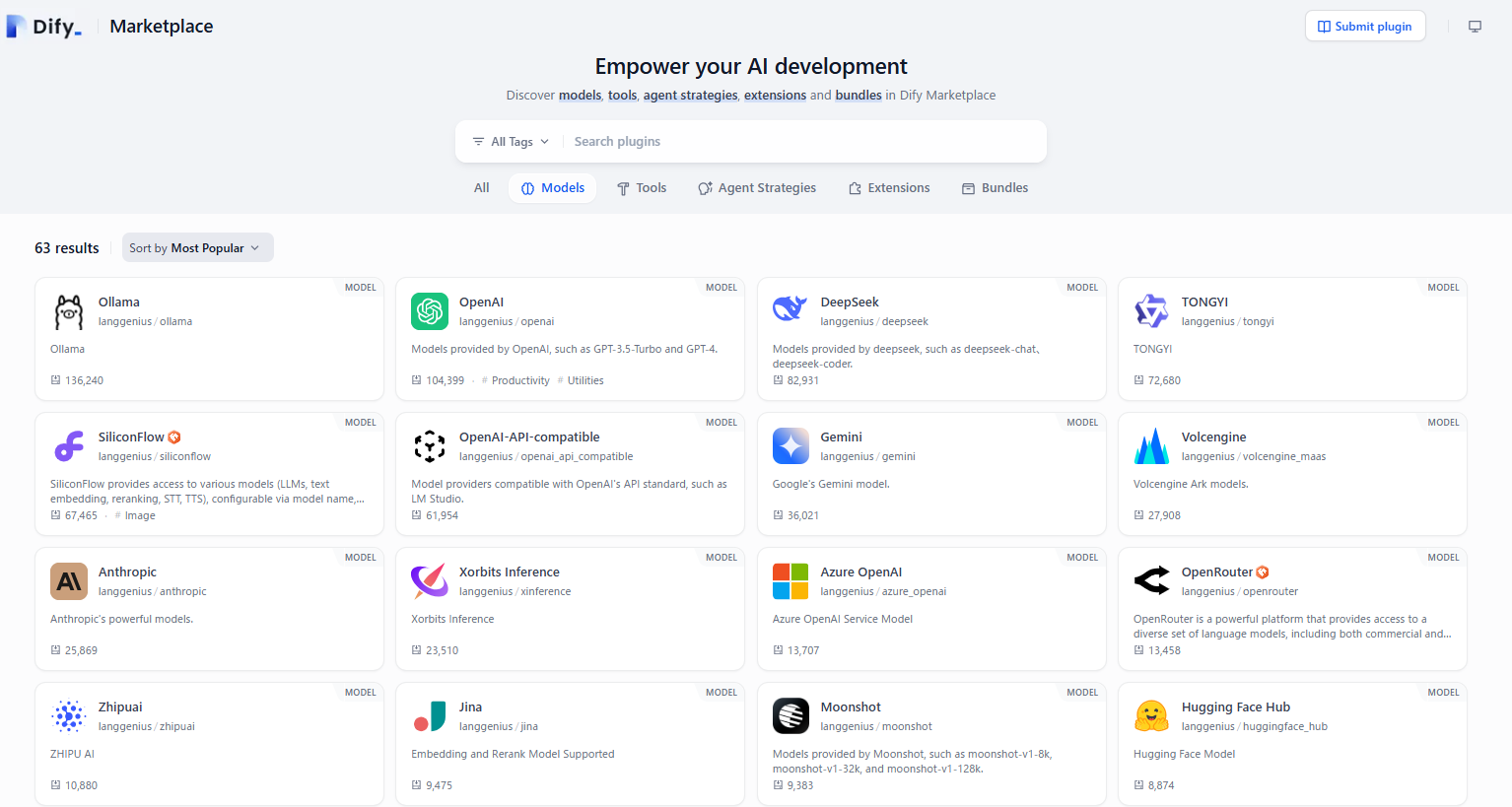Switch to the Extensions tab
Screen dimensions: 1512x807
pyautogui.click(x=889, y=188)
